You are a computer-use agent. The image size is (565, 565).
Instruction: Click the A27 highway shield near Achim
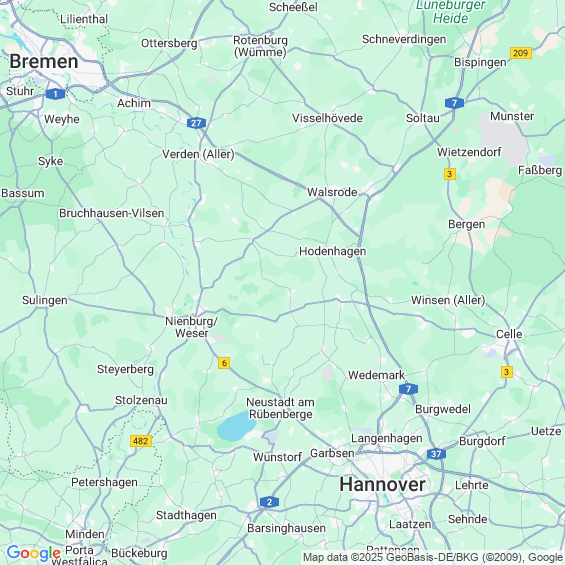pyautogui.click(x=196, y=123)
